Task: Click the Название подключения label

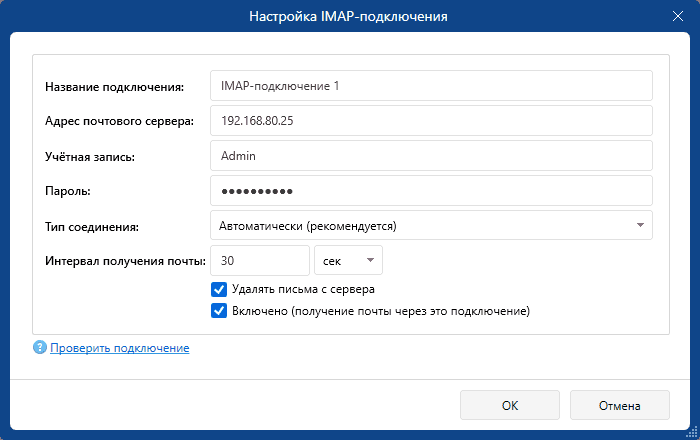Action: pos(115,87)
